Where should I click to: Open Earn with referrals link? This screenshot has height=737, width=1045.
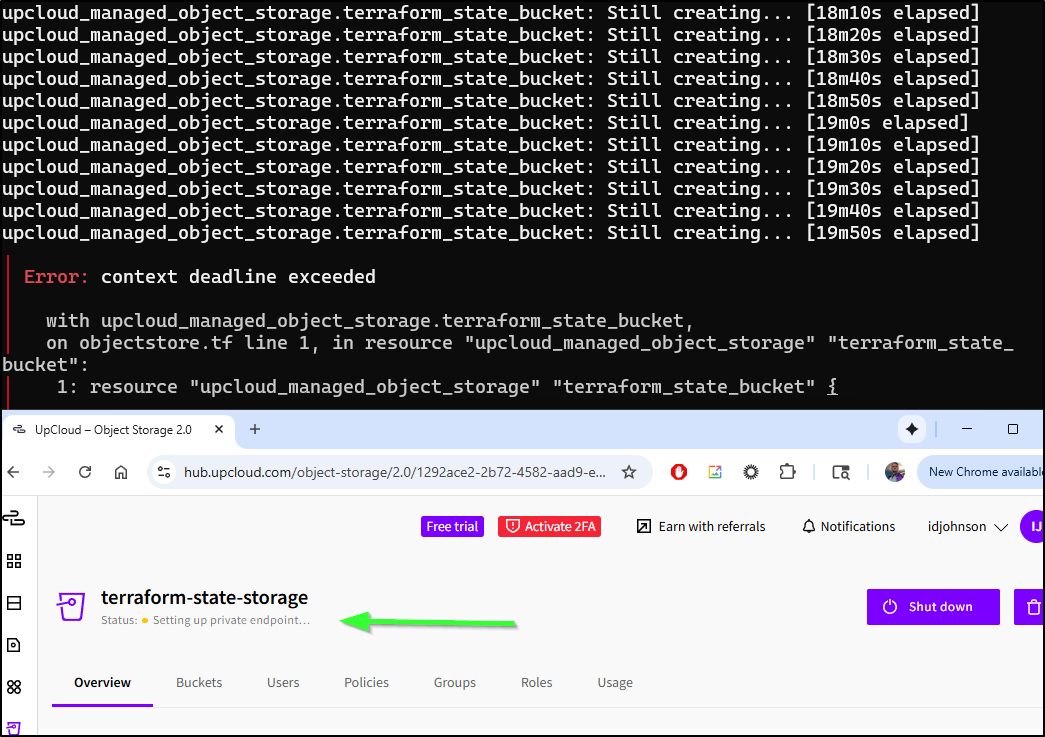701,526
